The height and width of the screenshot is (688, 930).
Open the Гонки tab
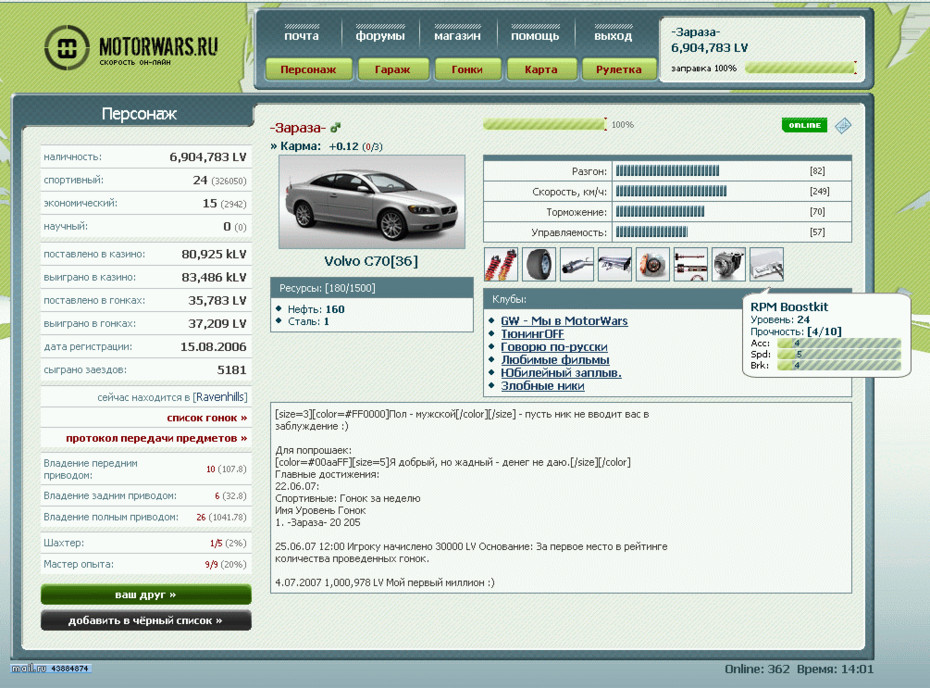coord(467,69)
